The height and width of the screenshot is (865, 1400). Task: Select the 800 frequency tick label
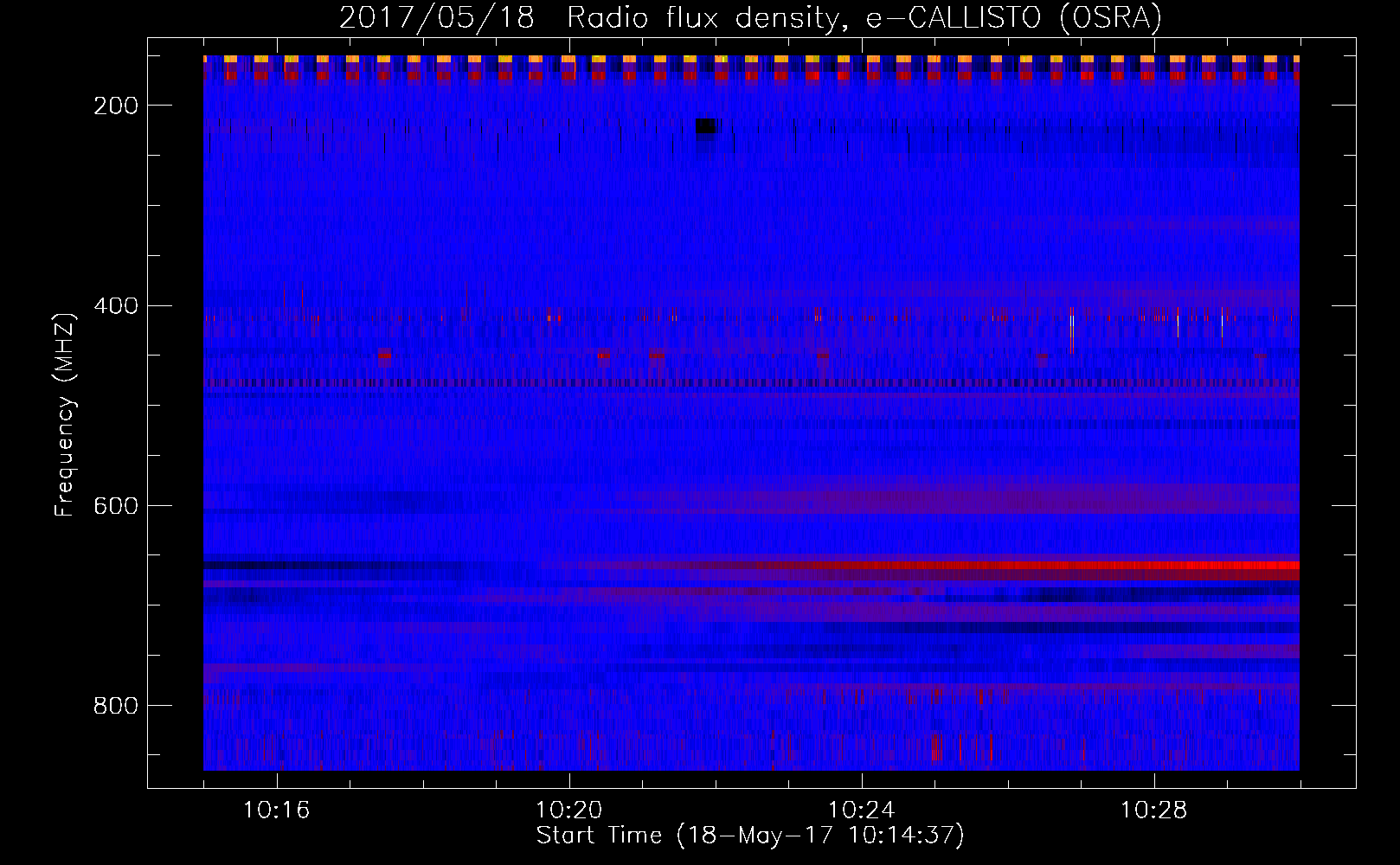(x=116, y=706)
